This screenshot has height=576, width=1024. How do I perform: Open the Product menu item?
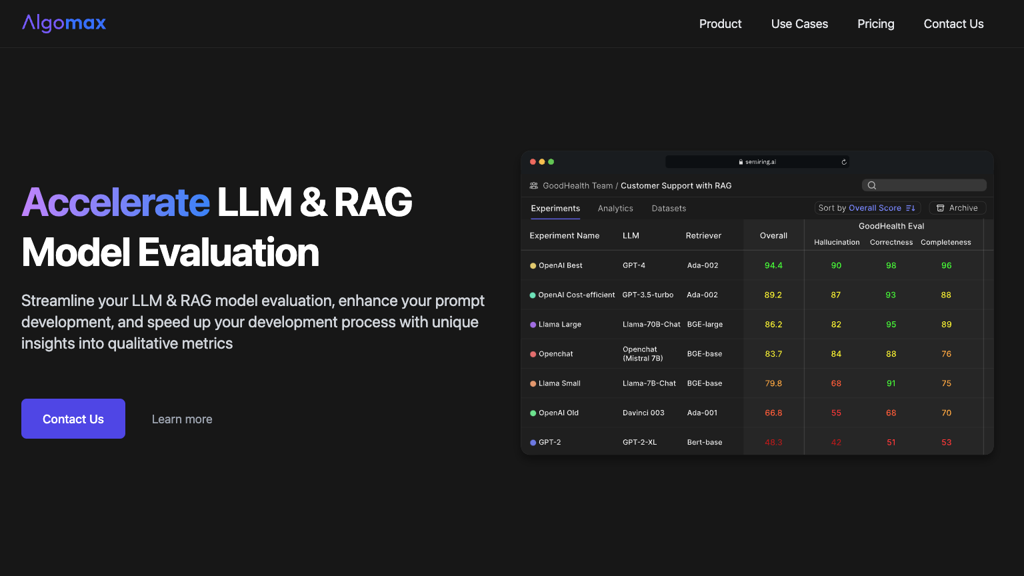[720, 24]
